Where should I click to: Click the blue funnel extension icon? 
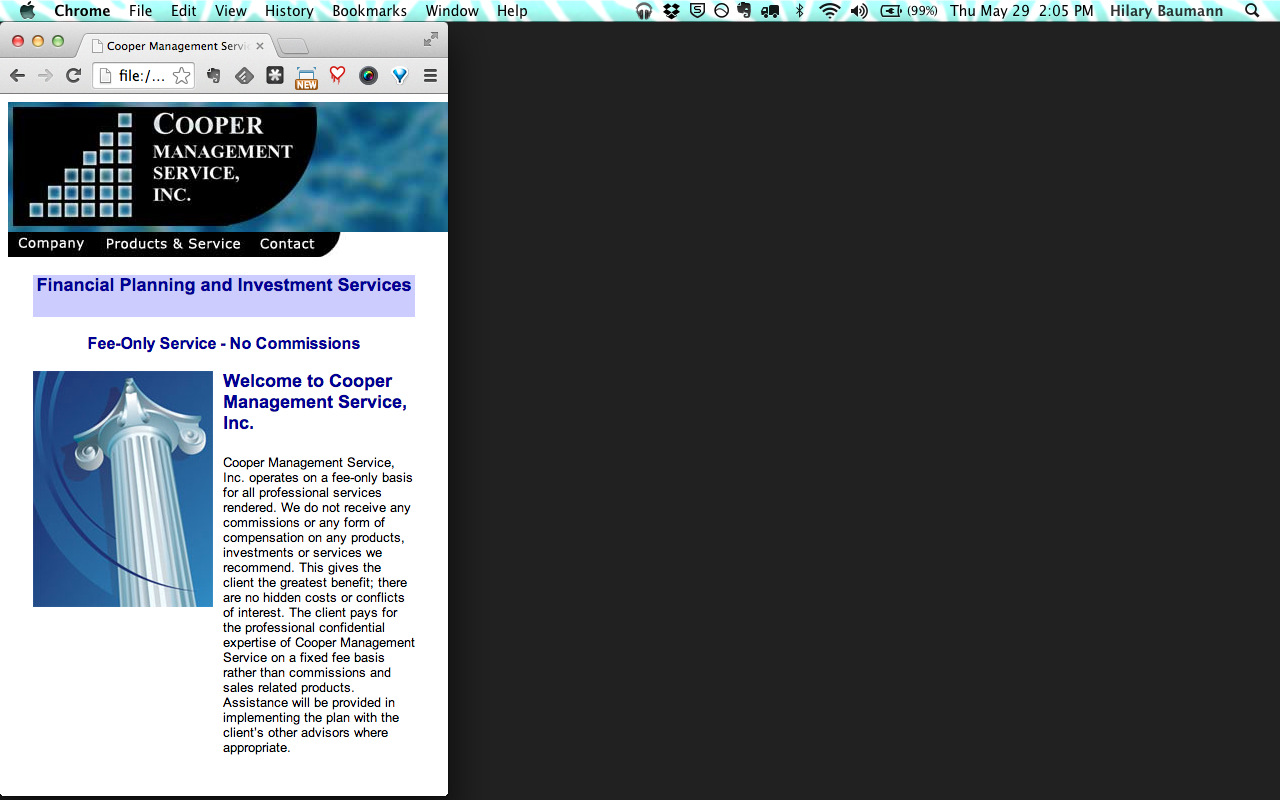tap(400, 76)
